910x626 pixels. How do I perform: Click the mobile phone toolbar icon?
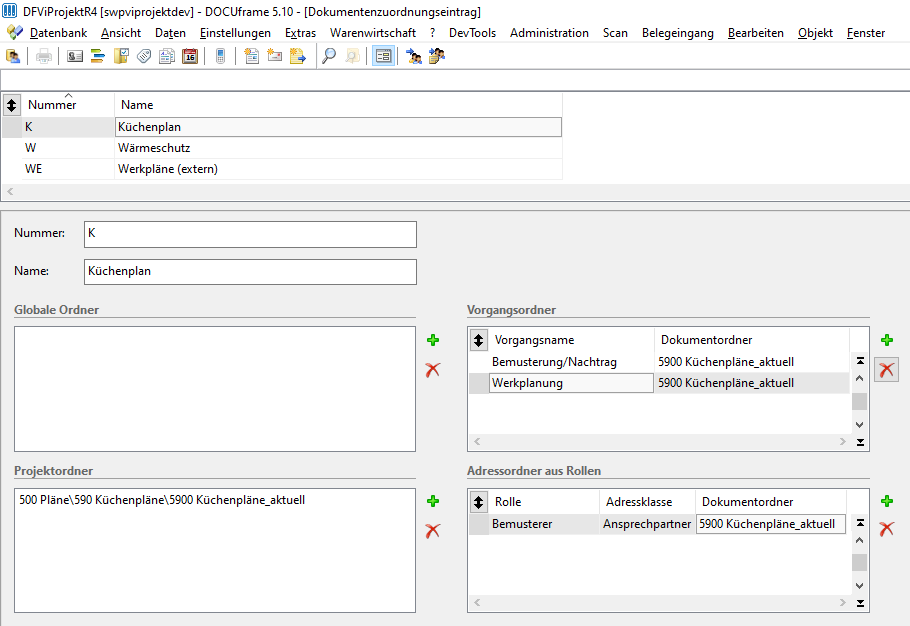(x=220, y=56)
